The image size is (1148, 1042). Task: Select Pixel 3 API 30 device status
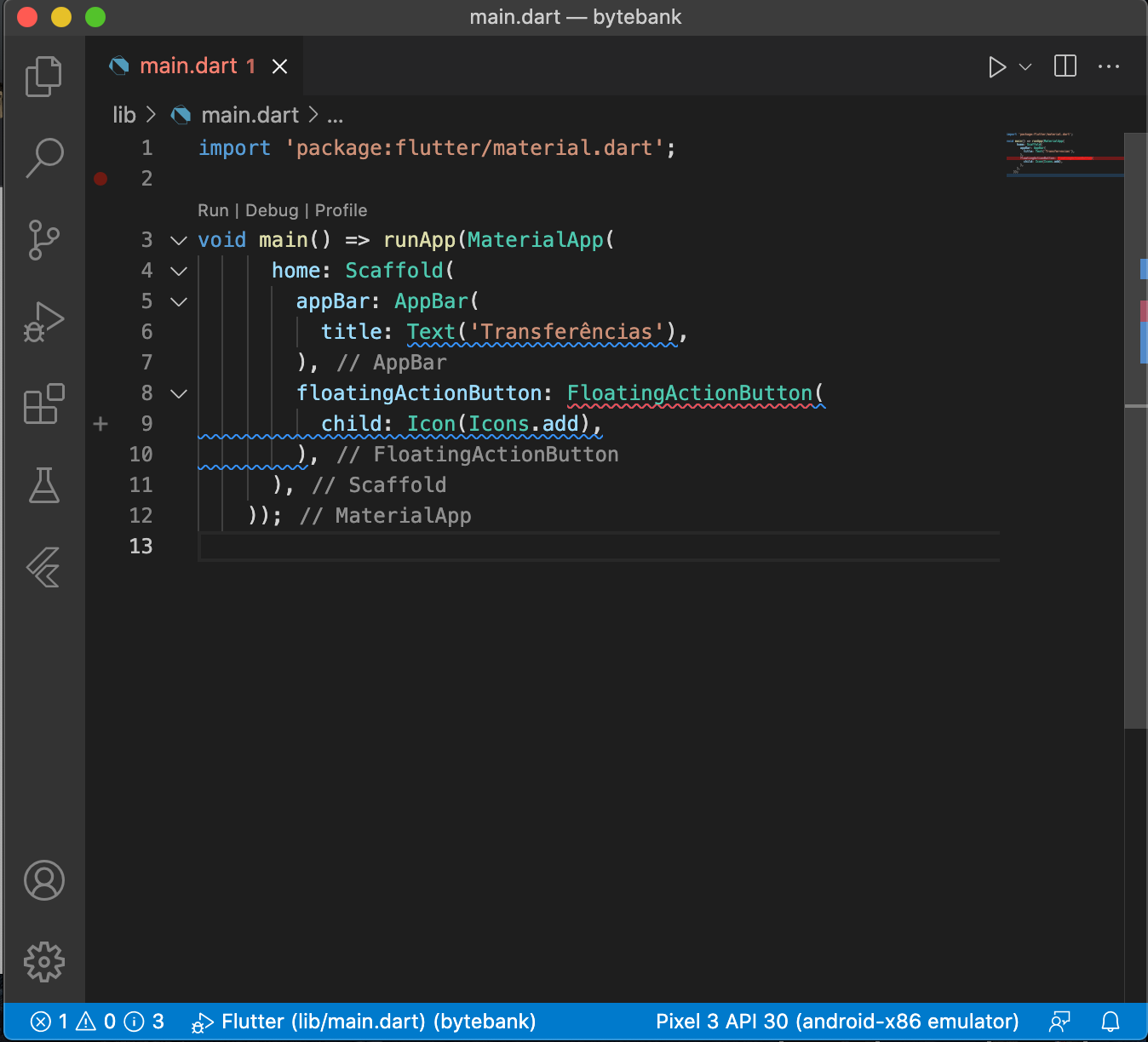tap(837, 1022)
